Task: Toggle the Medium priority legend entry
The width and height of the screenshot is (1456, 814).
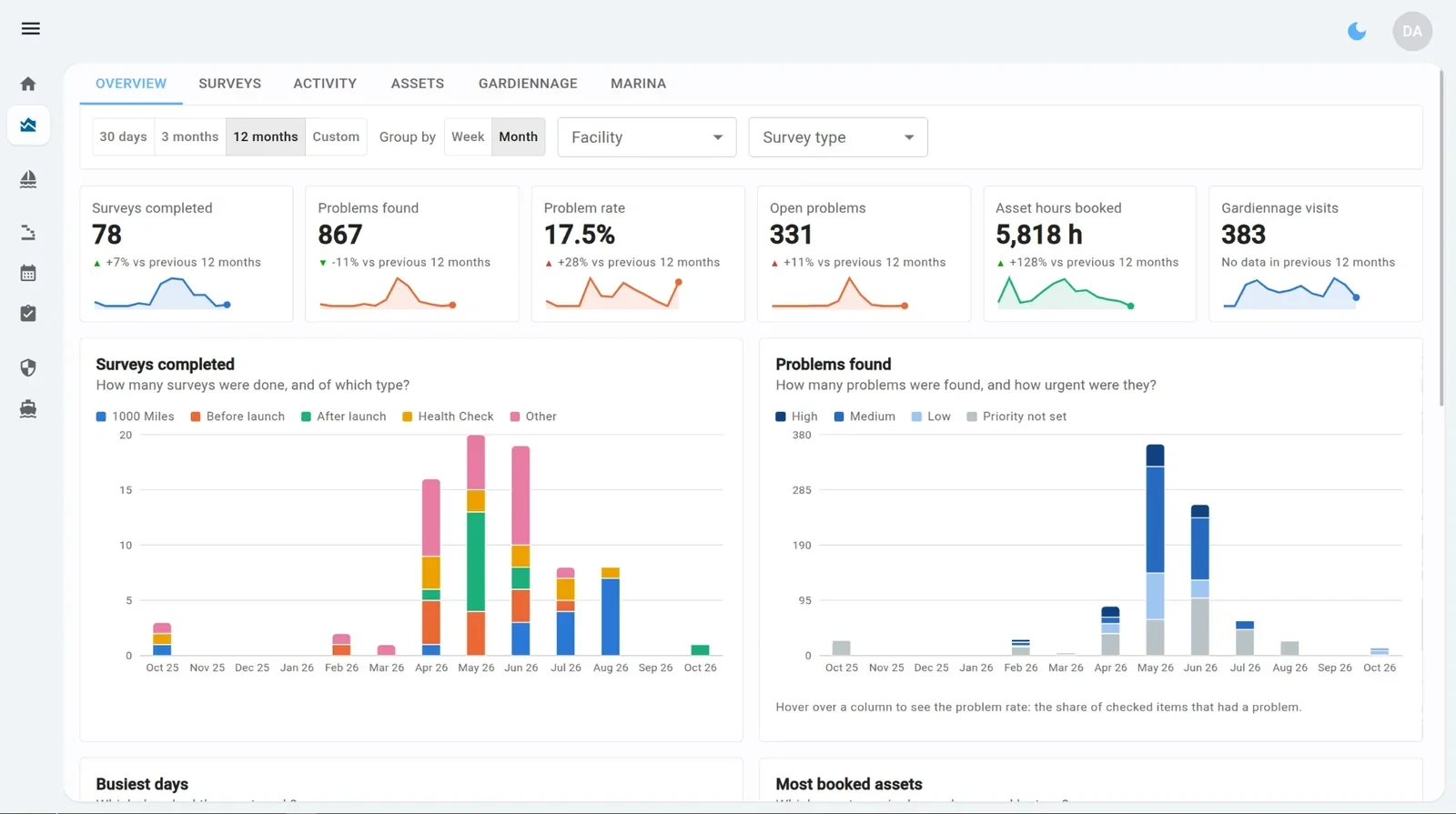Action: [x=864, y=417]
